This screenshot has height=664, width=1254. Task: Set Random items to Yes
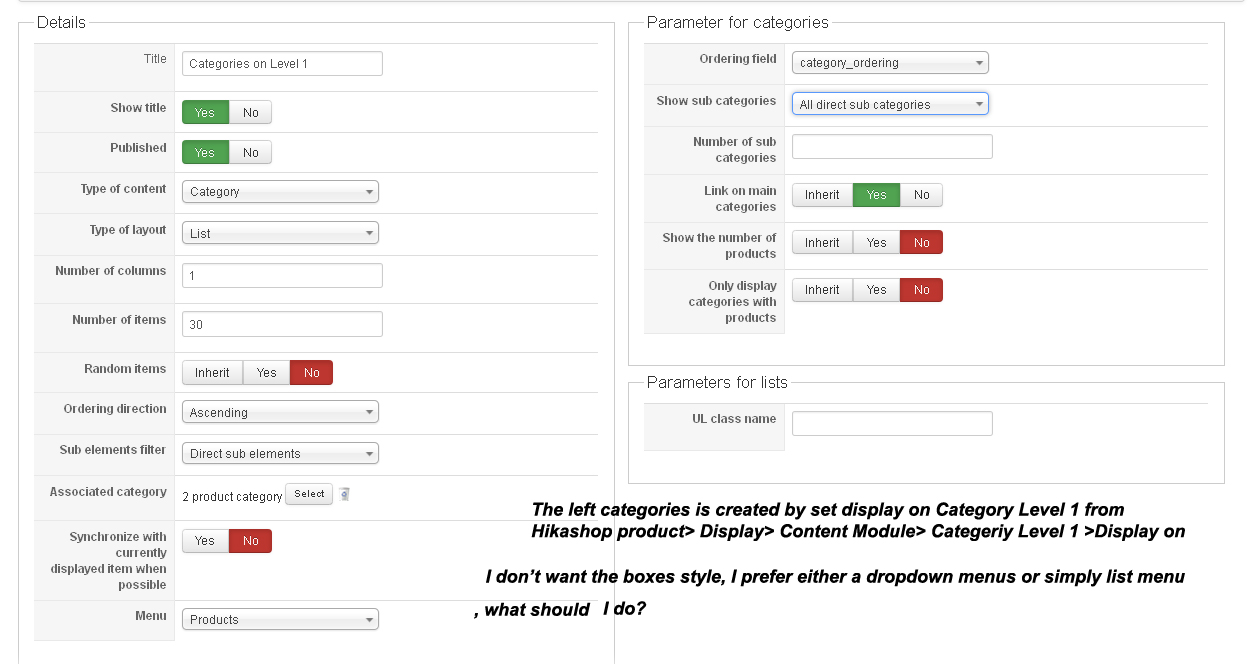(266, 373)
